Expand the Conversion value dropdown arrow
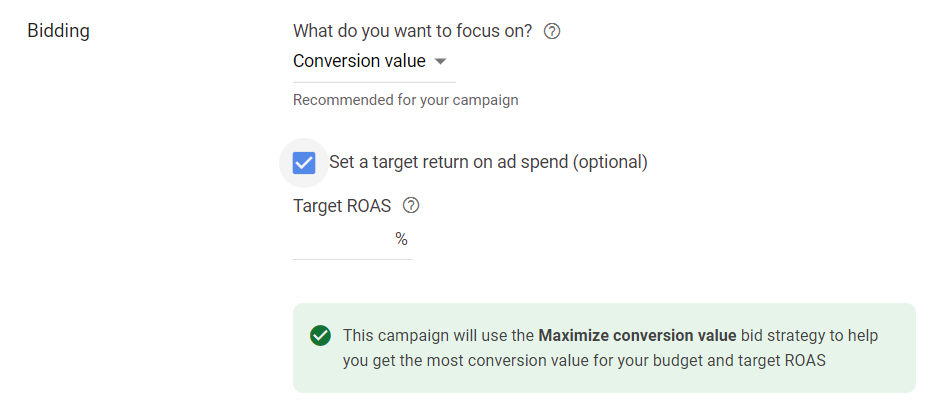 coord(441,62)
